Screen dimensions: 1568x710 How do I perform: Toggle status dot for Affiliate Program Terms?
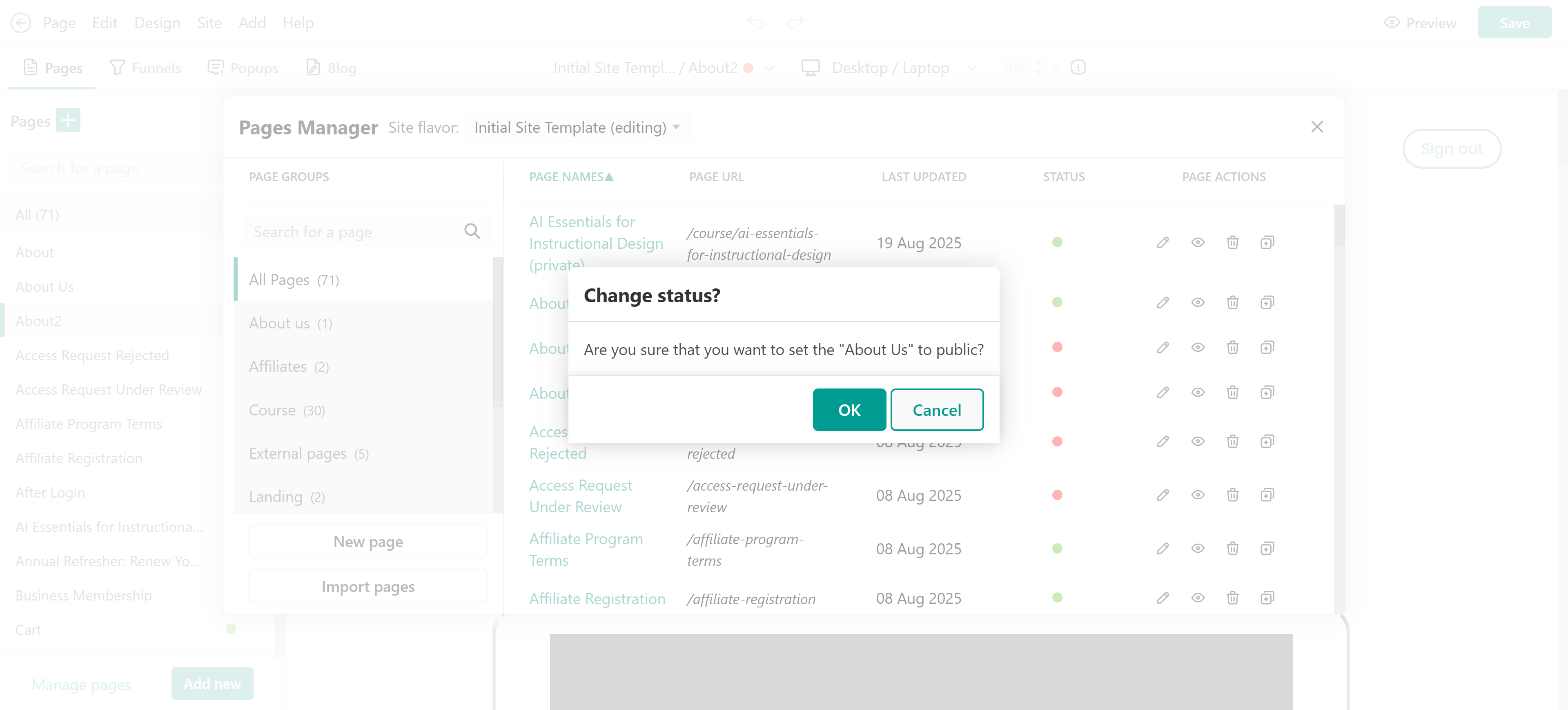click(x=1057, y=549)
